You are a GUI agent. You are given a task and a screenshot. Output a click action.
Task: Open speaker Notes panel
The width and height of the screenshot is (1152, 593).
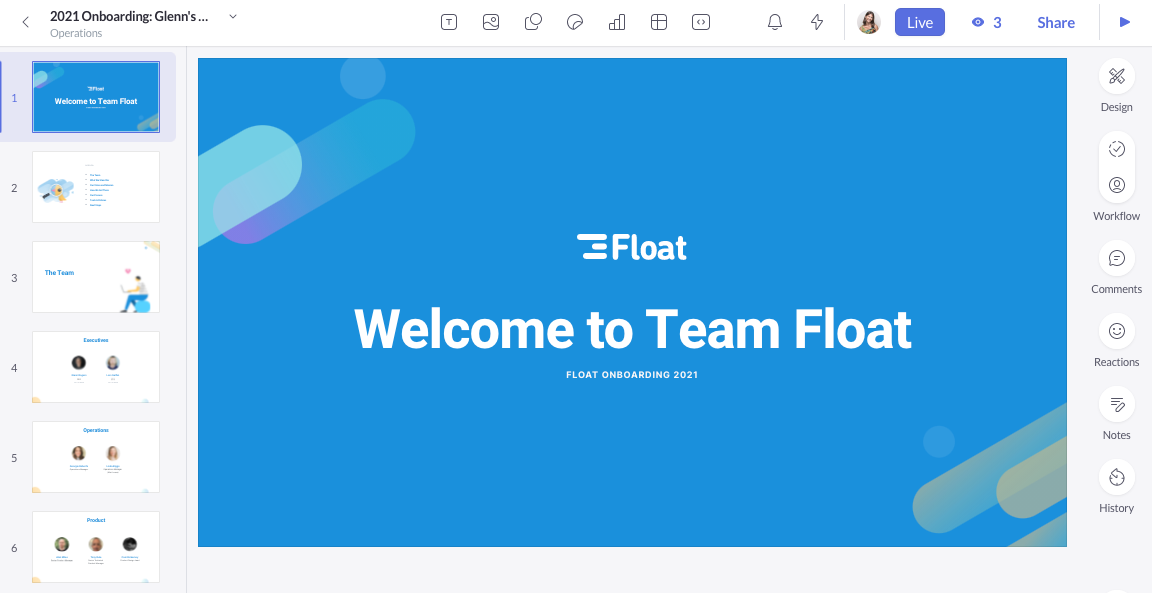(1116, 404)
